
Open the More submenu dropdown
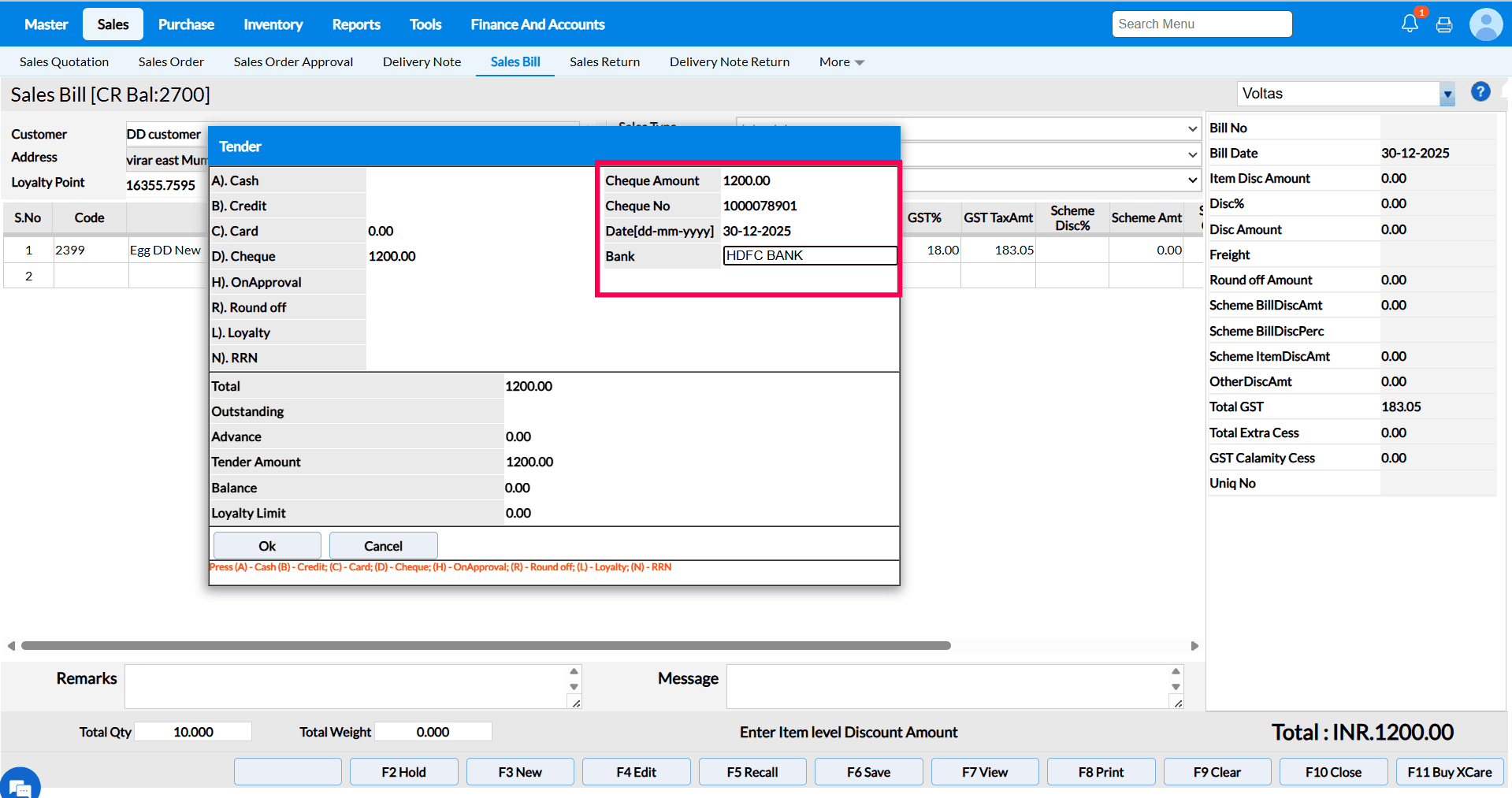point(841,62)
